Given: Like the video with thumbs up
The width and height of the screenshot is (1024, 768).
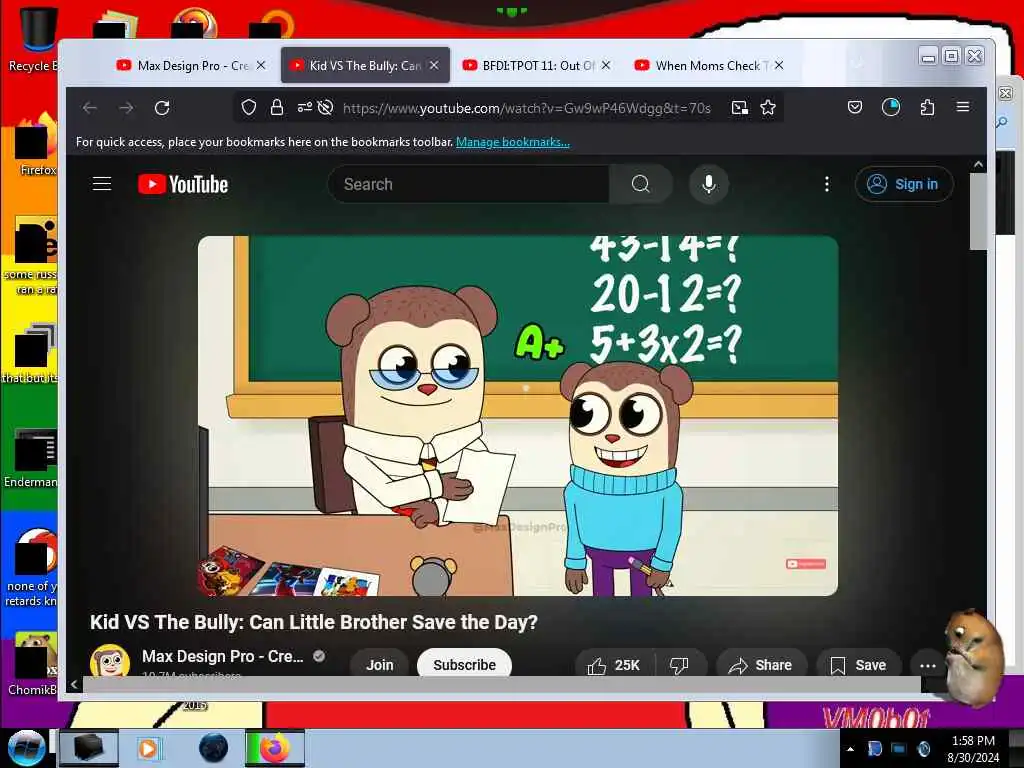Looking at the screenshot, I should [615, 665].
